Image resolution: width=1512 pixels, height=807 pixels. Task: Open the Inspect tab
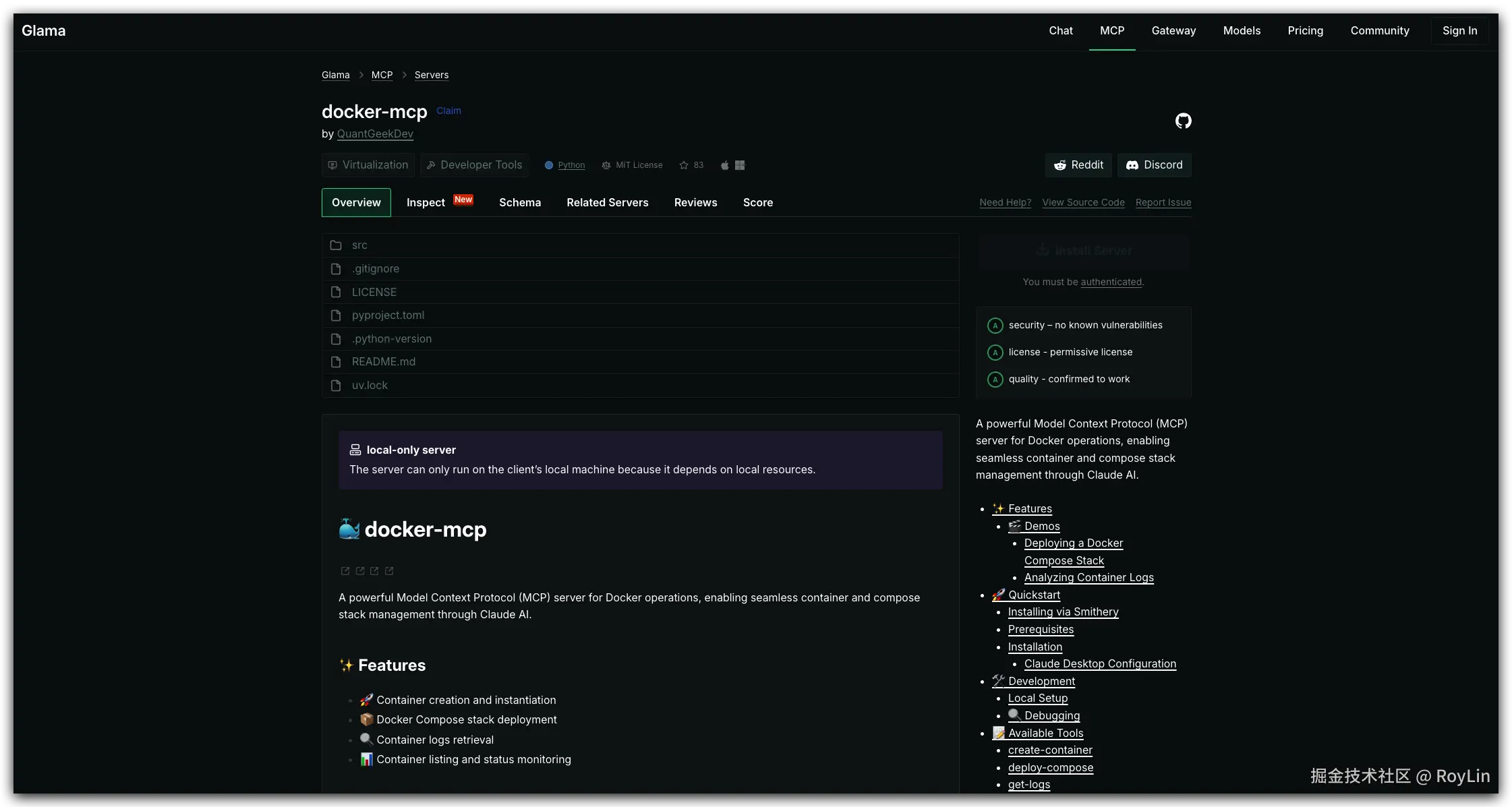(426, 203)
